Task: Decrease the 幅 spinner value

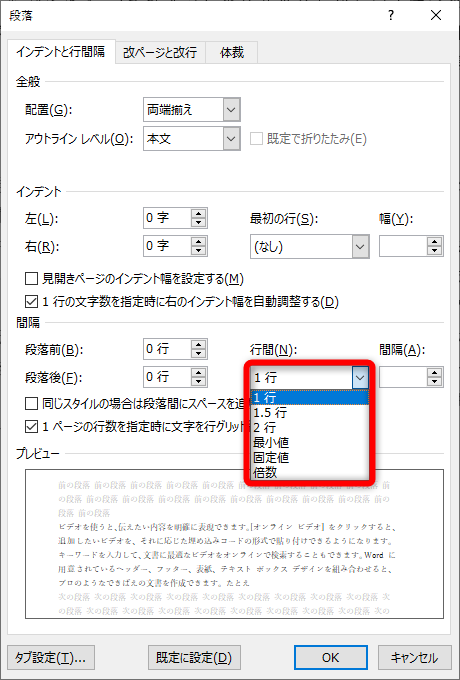Action: pos(434,251)
